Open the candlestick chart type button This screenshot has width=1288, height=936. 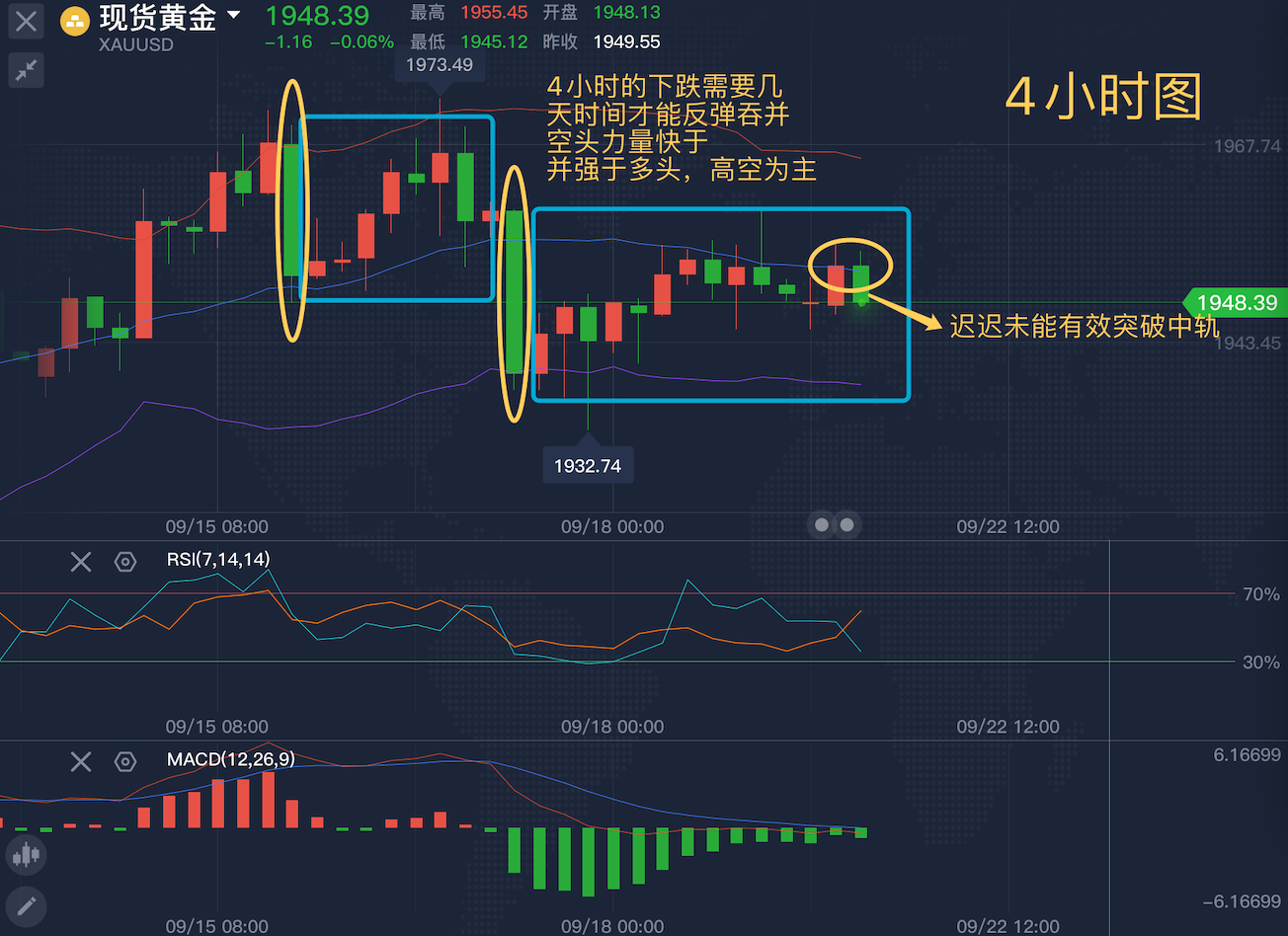(x=26, y=854)
